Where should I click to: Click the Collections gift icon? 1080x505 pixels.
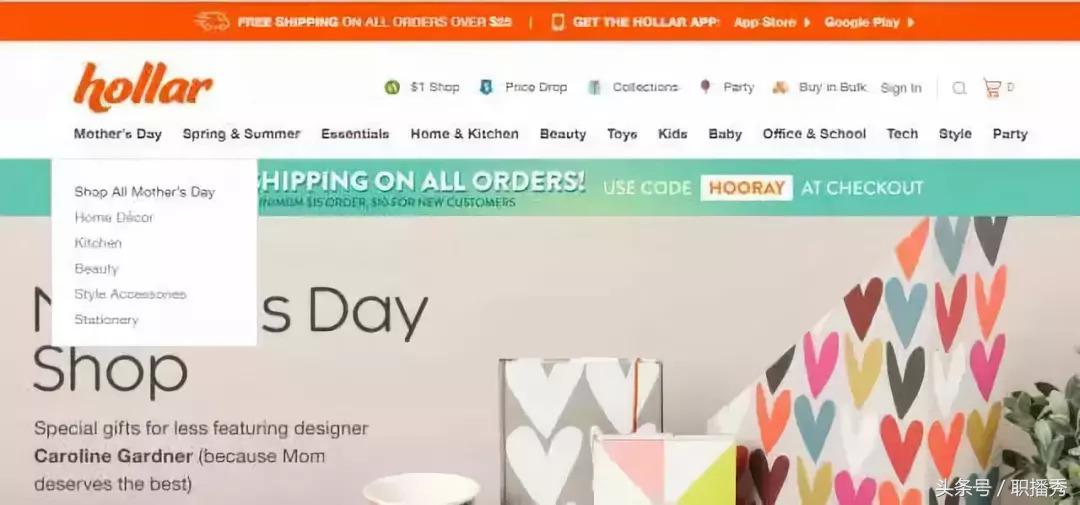(x=594, y=87)
